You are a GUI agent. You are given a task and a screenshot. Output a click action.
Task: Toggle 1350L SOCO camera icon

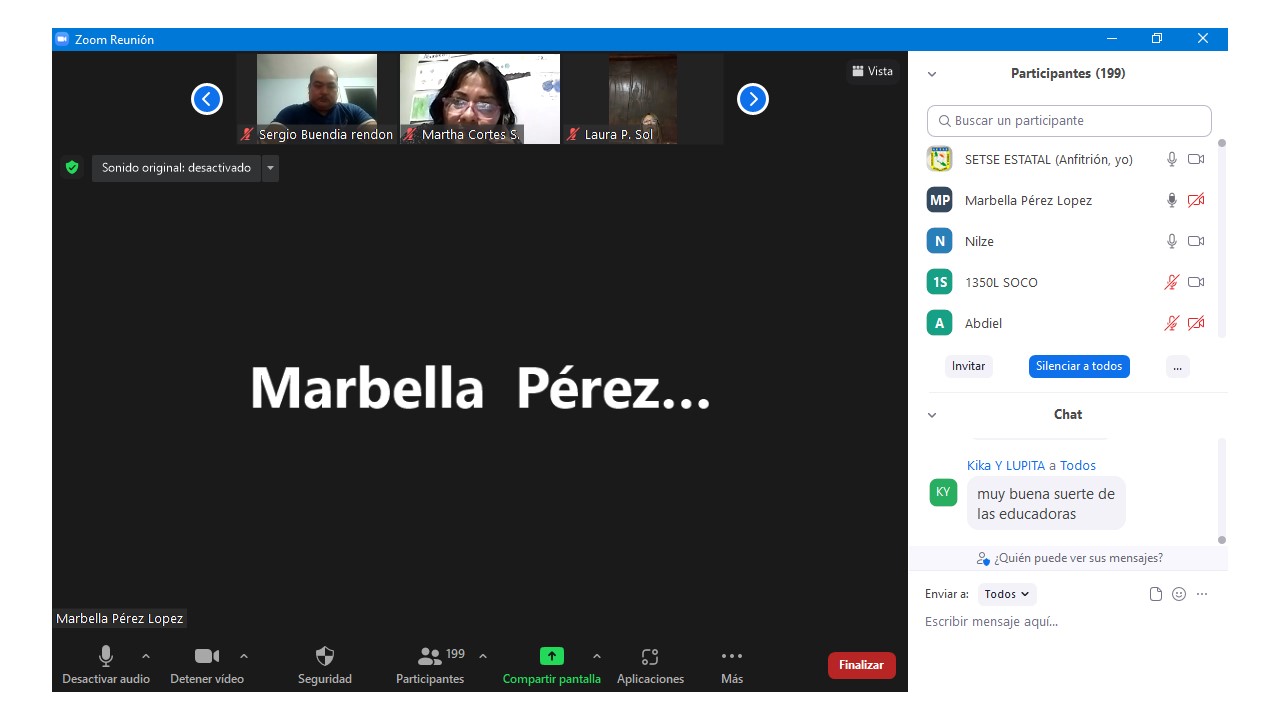(x=1196, y=282)
